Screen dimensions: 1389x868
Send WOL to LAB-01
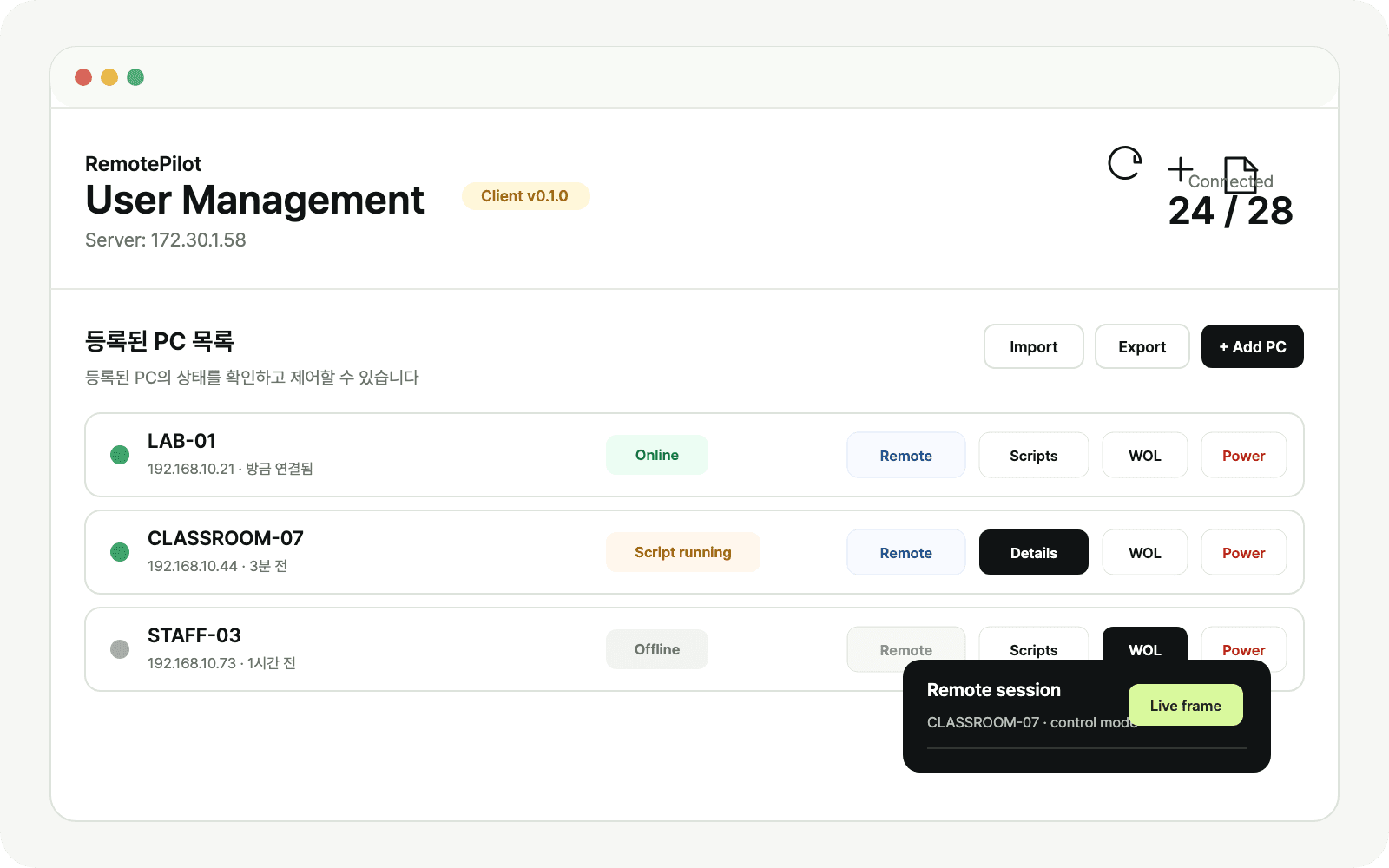[x=1145, y=455]
